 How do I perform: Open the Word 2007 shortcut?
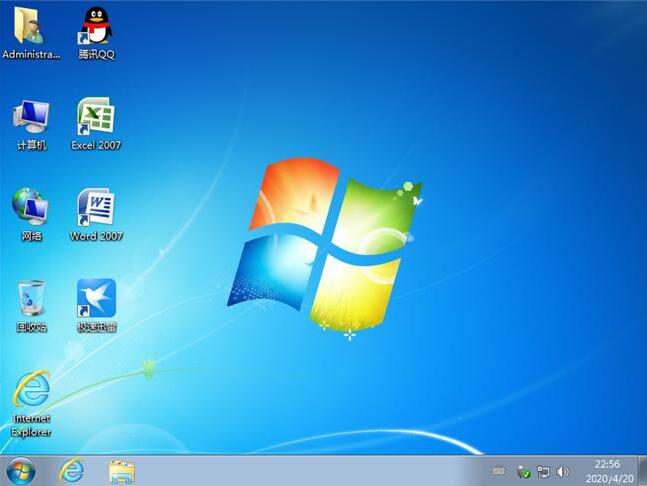(x=96, y=207)
